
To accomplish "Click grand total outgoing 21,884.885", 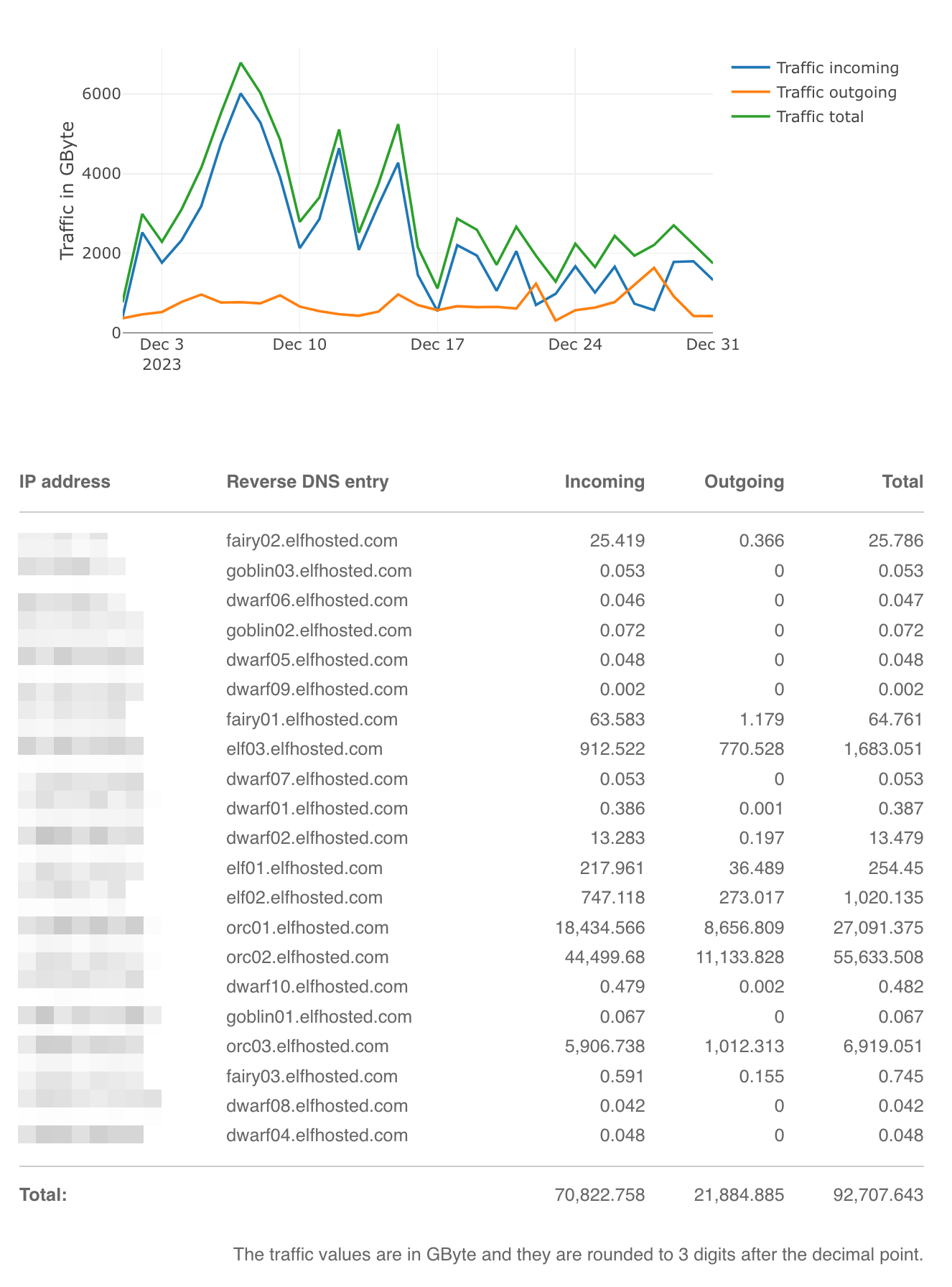I will (739, 1195).
